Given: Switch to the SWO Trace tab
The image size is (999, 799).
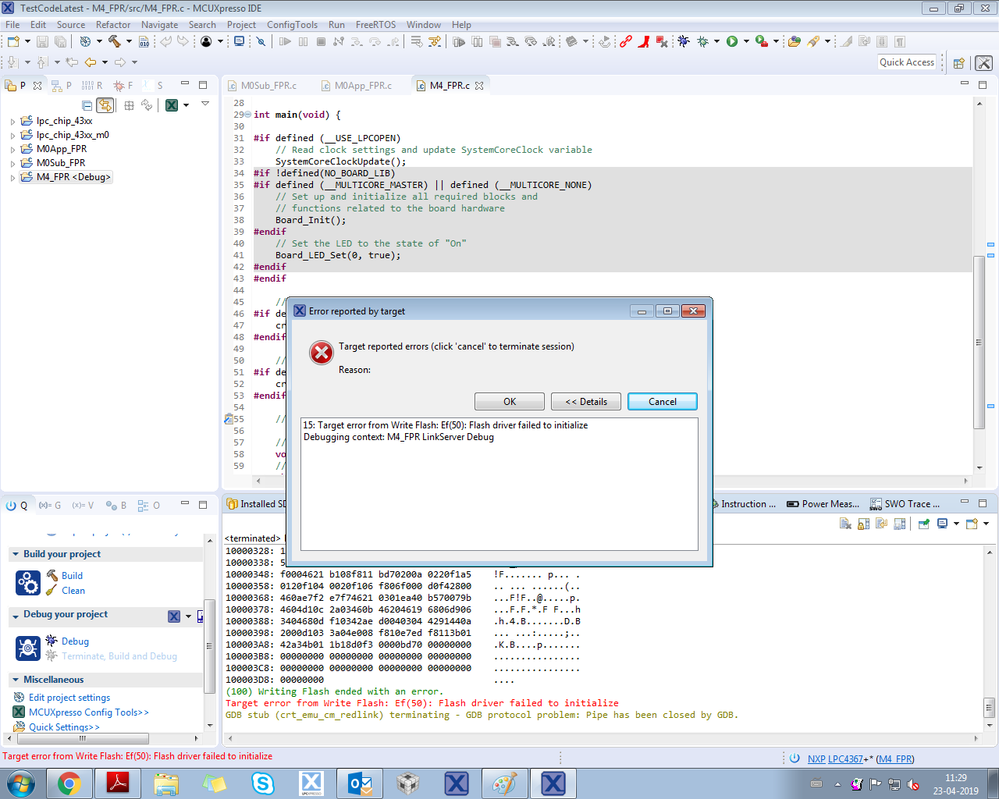Looking at the screenshot, I should click(905, 504).
